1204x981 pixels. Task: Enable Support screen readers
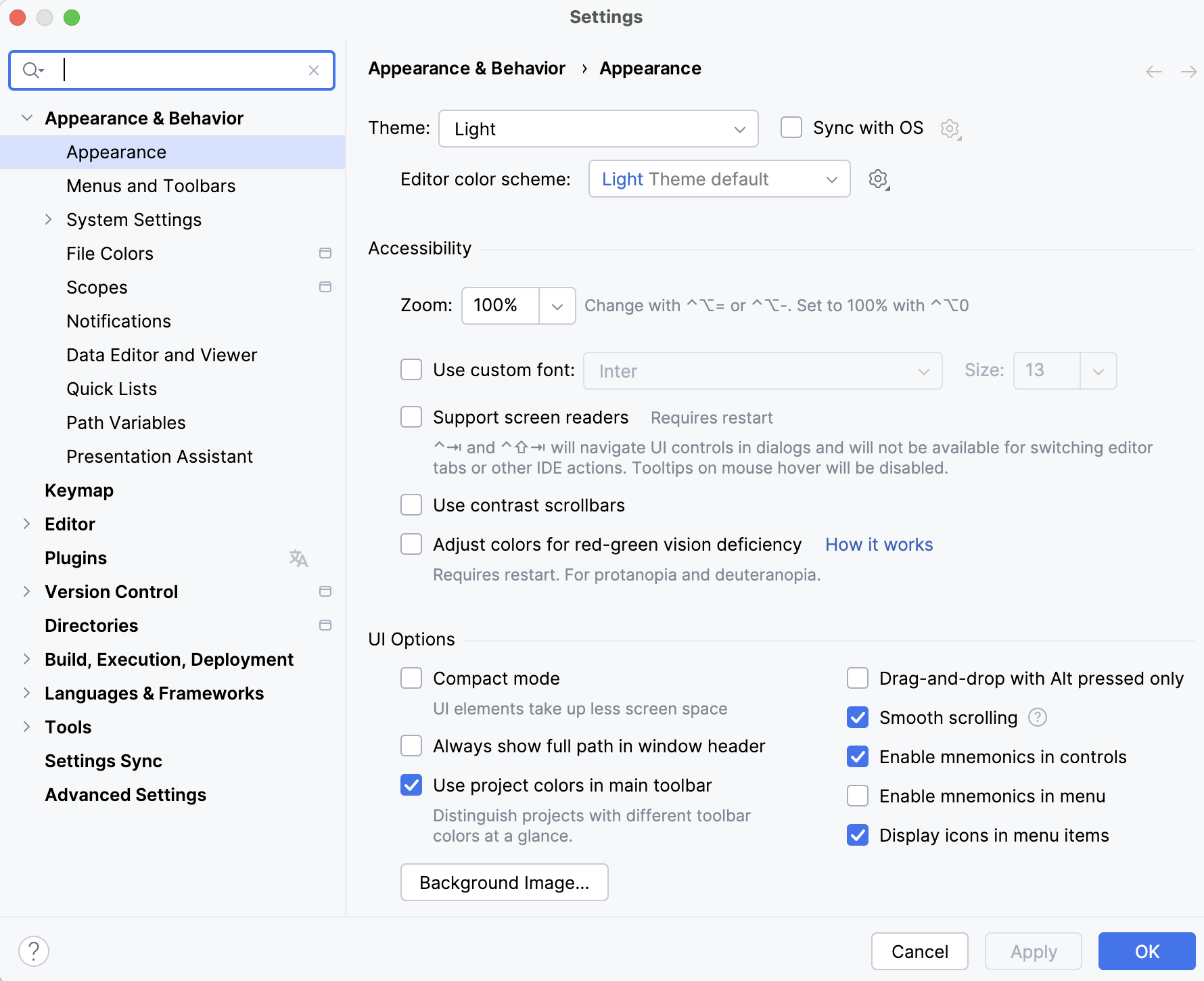click(x=411, y=417)
